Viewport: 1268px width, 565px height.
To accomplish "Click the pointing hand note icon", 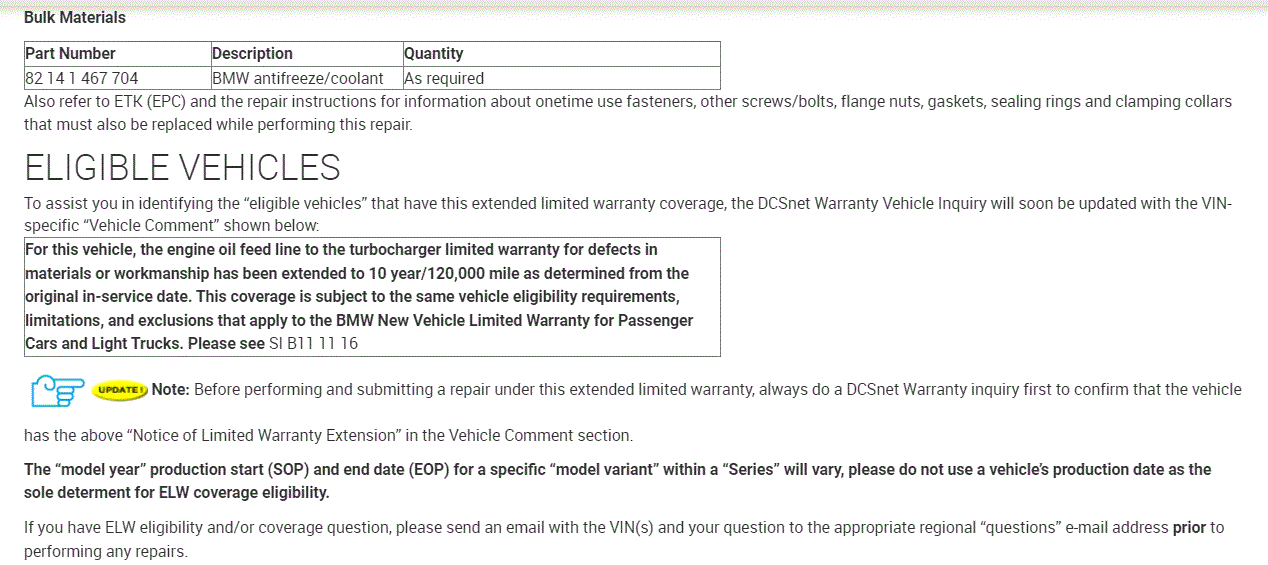I will [x=57, y=390].
